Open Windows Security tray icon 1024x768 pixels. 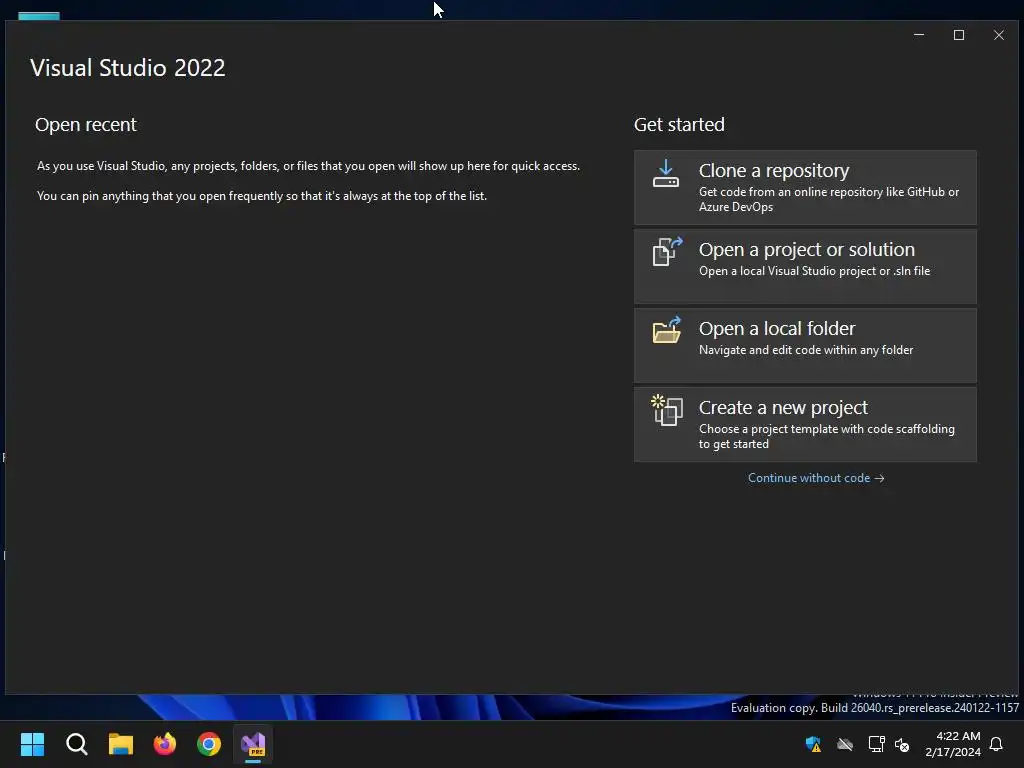(813, 744)
